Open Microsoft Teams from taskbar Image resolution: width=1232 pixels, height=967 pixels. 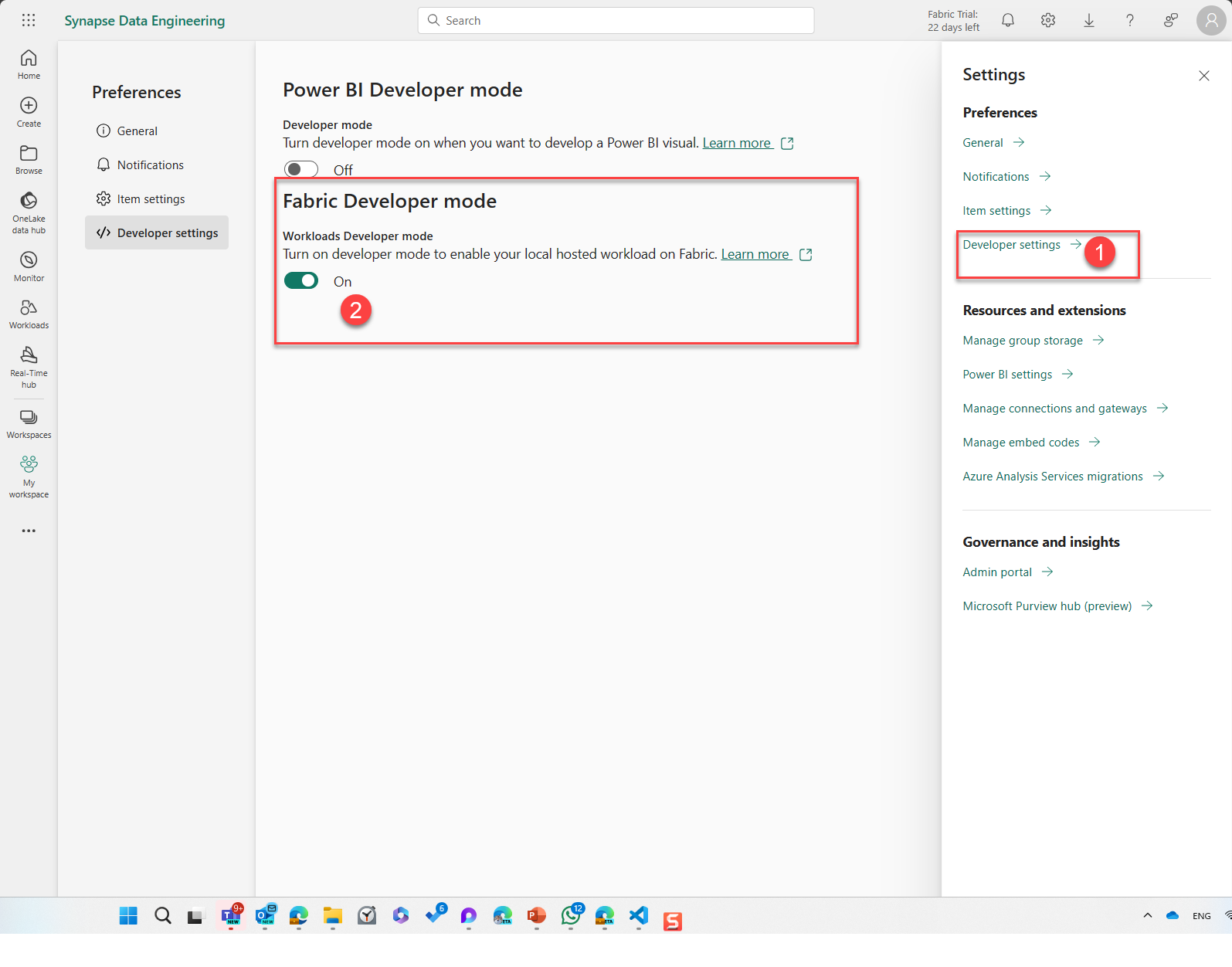tap(231, 916)
